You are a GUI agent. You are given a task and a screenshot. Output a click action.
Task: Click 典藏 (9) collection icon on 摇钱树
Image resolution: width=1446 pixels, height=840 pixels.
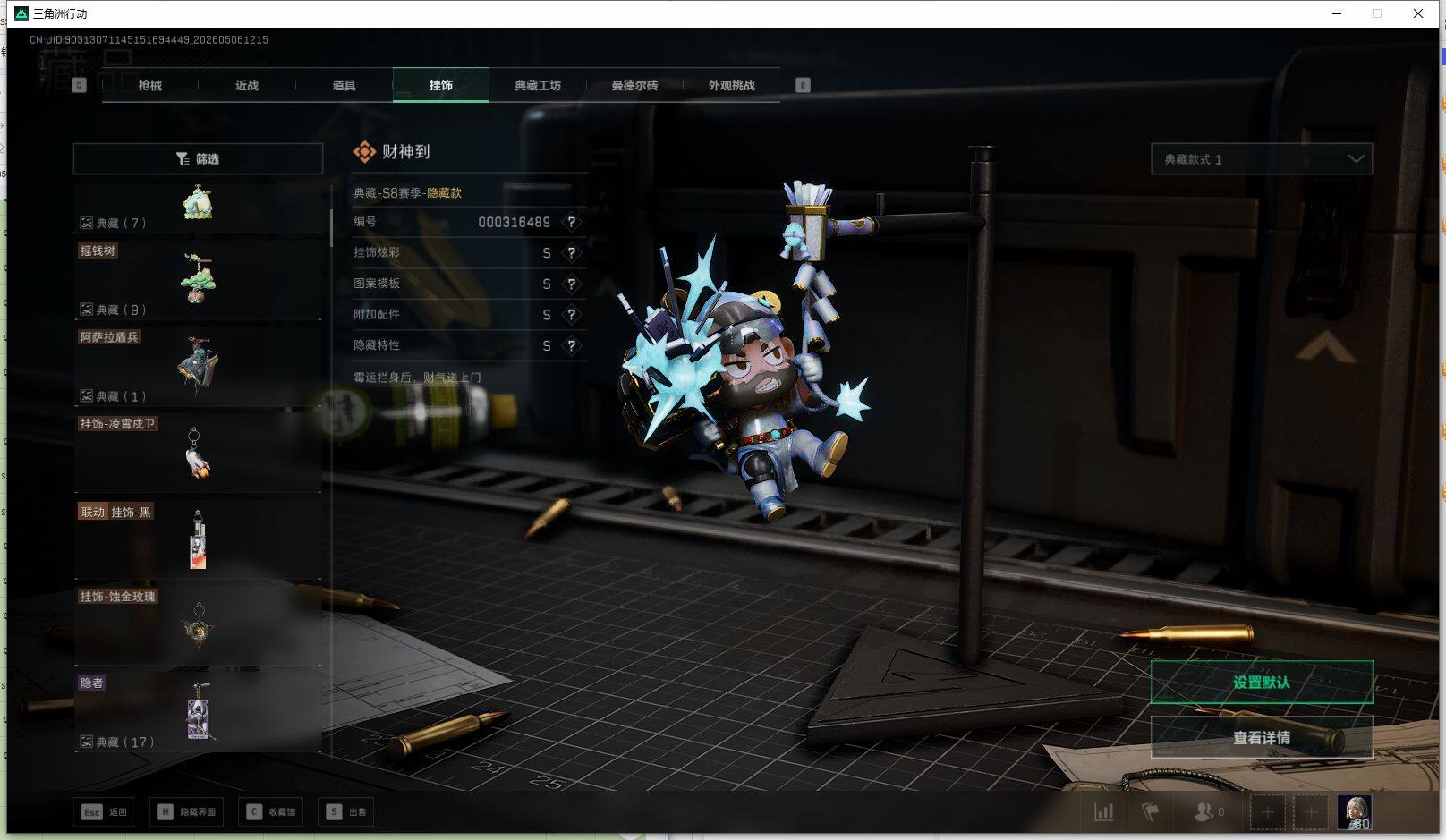(87, 310)
